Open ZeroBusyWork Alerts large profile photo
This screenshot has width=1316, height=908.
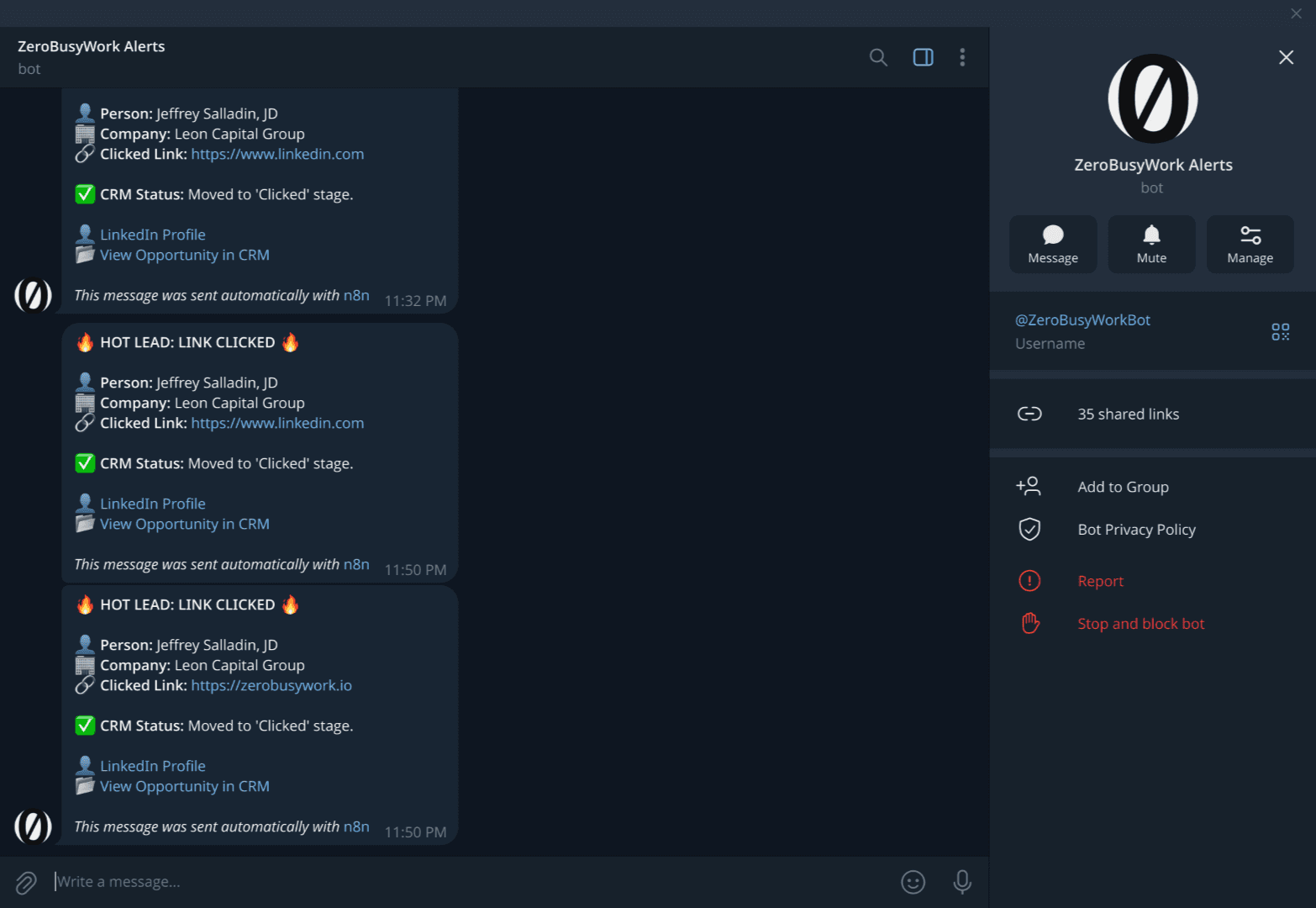1153,98
